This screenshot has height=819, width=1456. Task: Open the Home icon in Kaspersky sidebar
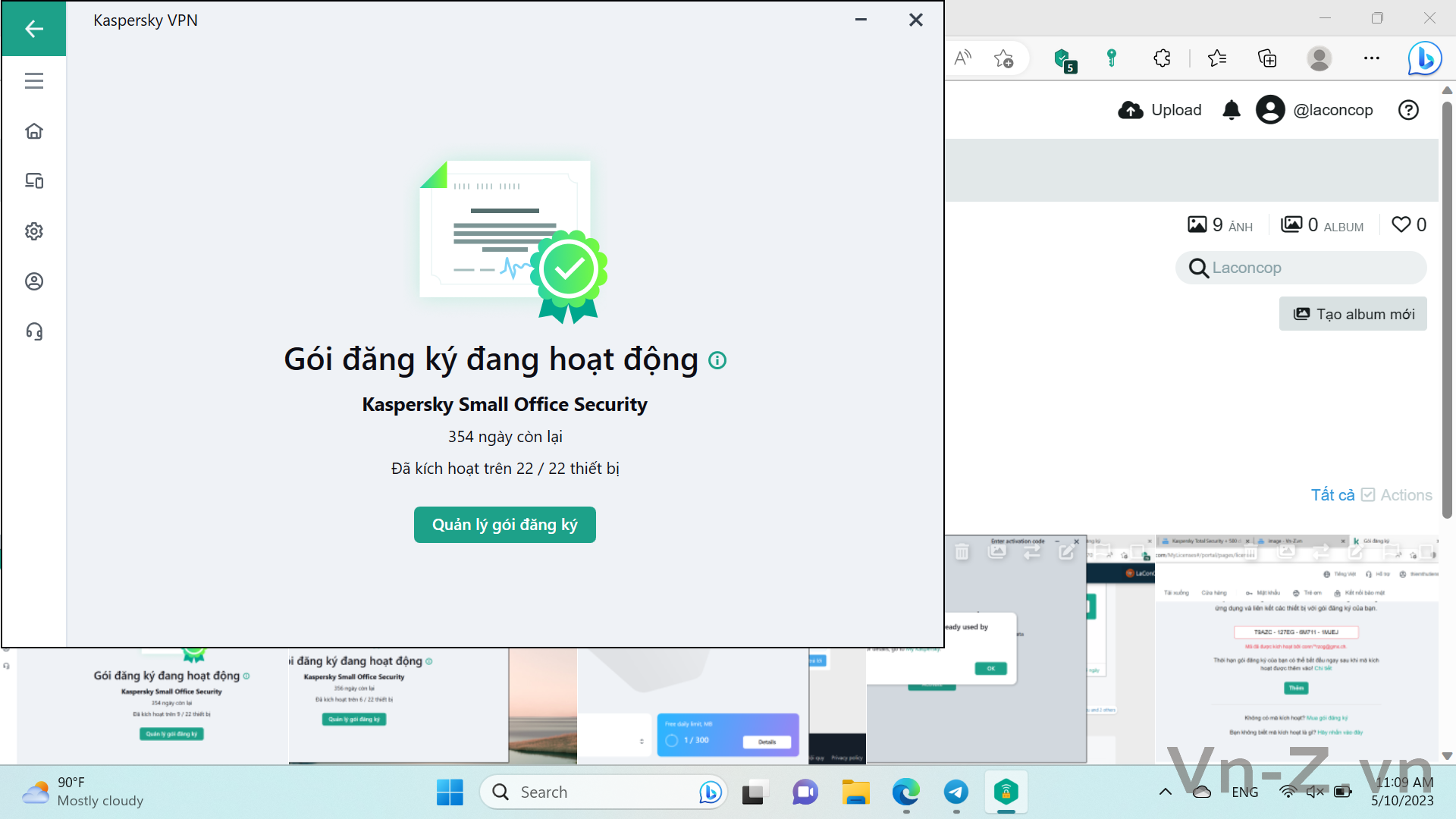pos(34,131)
